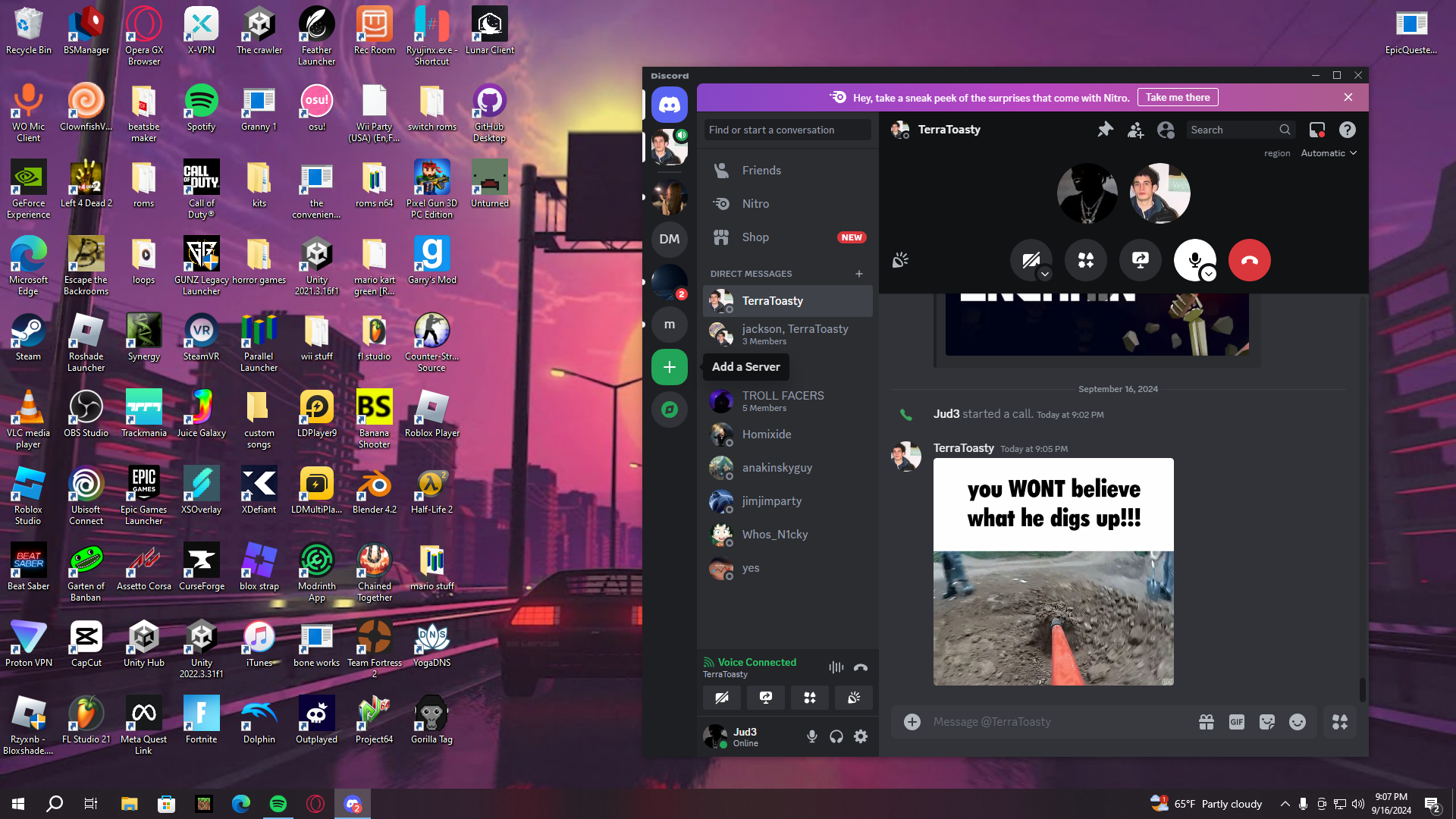Click the Search messages field
This screenshot has width=1456, height=819.
click(1240, 130)
